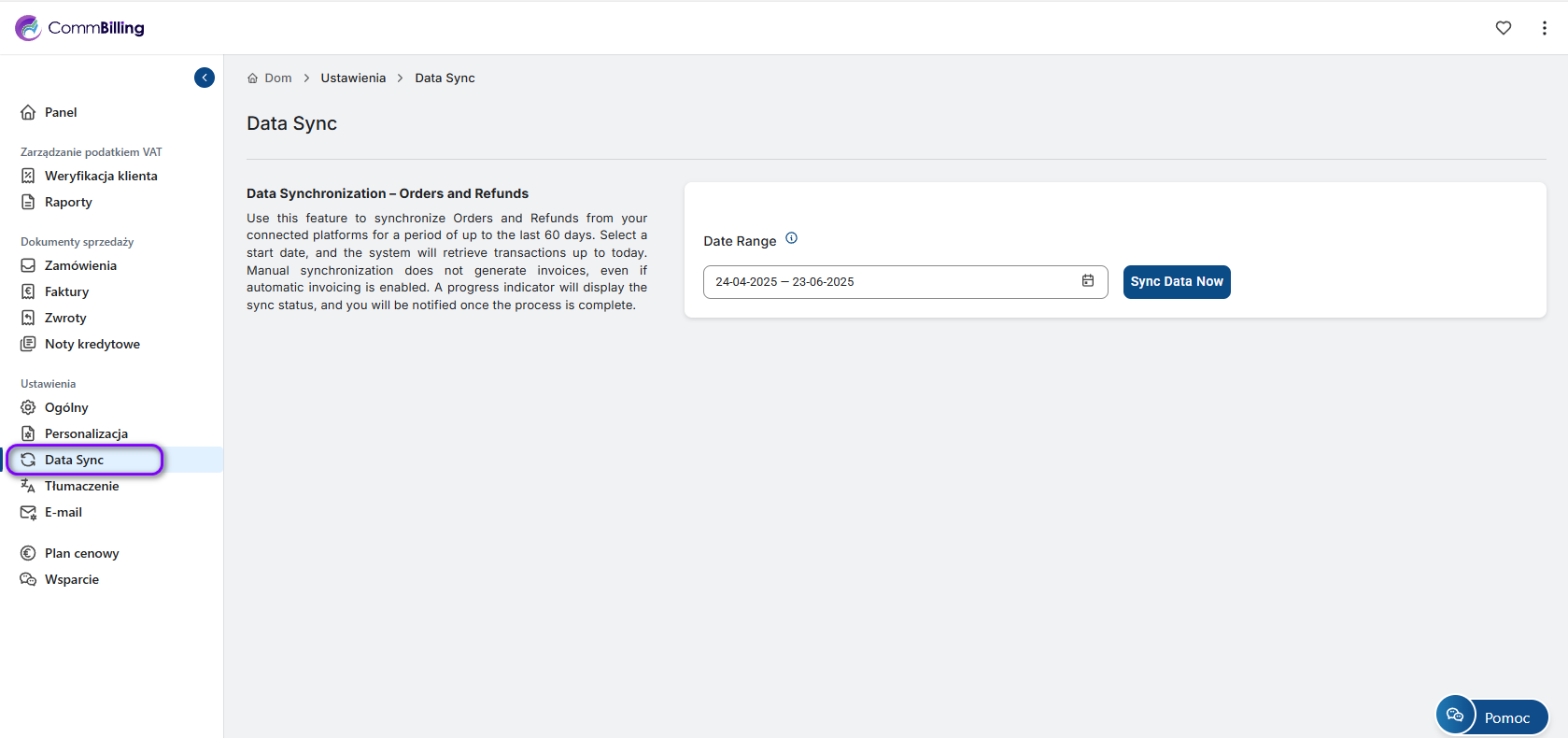1568x738 pixels.
Task: Click the Zwroty refund icon
Action: (28, 318)
